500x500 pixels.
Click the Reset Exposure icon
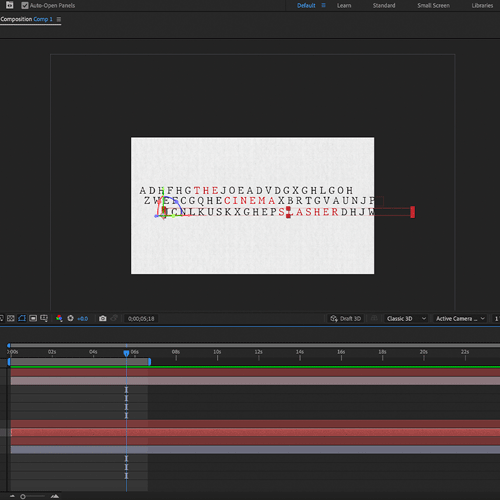pos(70,318)
